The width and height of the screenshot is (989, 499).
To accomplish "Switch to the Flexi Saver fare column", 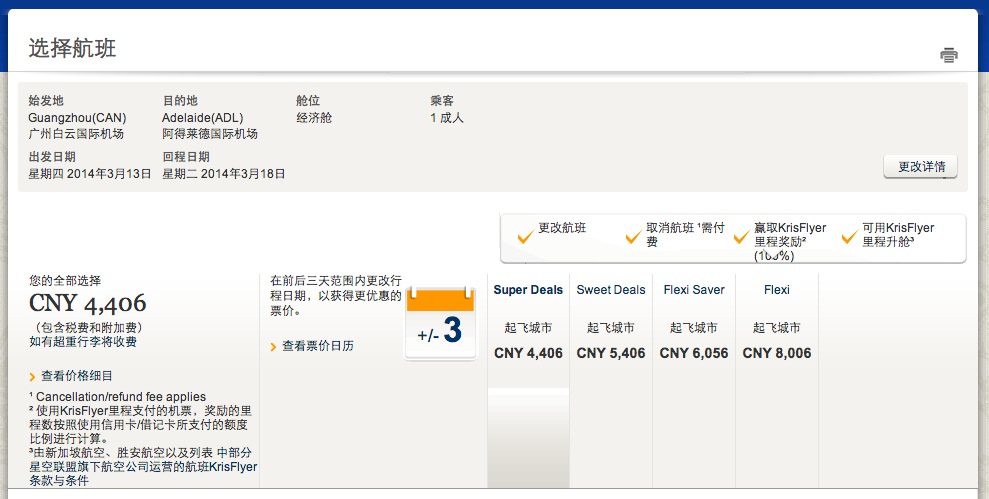I will (x=694, y=290).
